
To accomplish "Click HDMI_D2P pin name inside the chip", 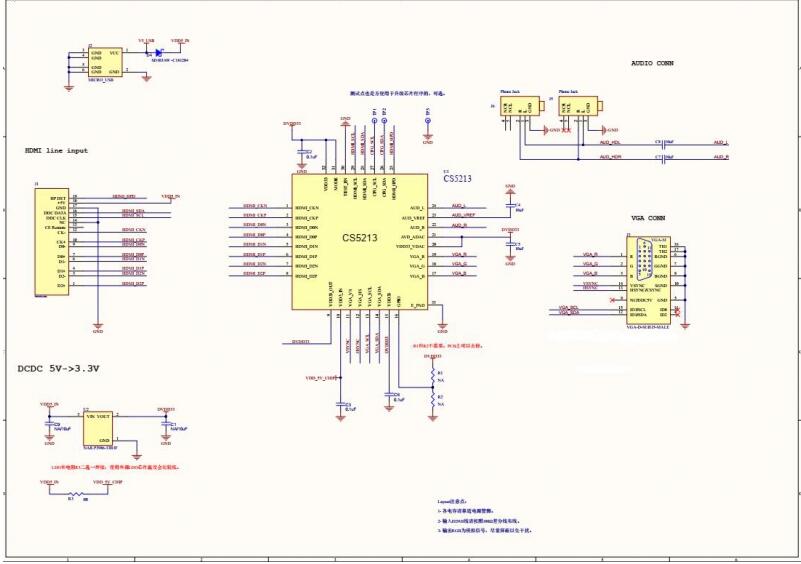I will point(307,276).
